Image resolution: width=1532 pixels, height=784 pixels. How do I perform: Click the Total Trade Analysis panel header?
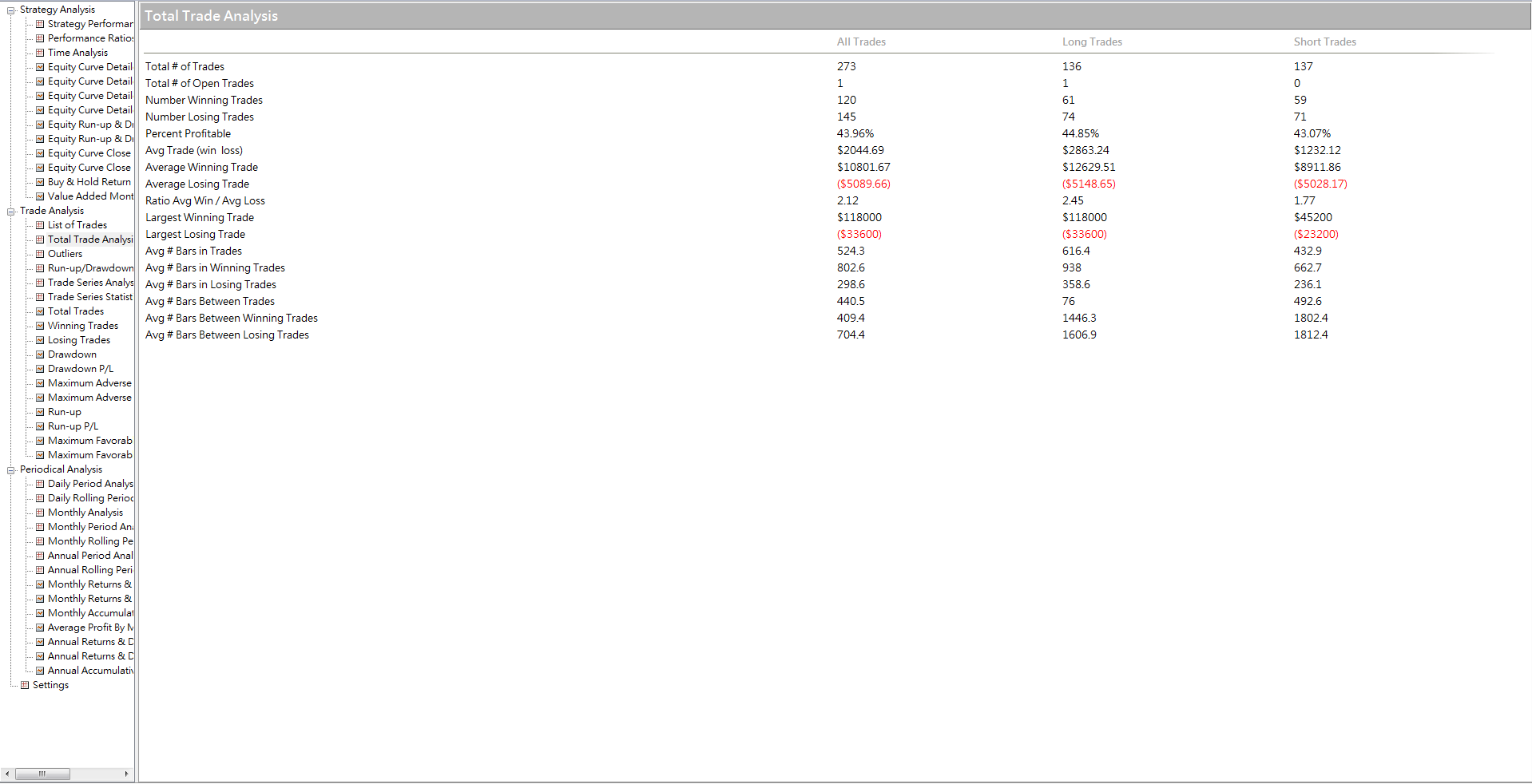click(x=835, y=16)
